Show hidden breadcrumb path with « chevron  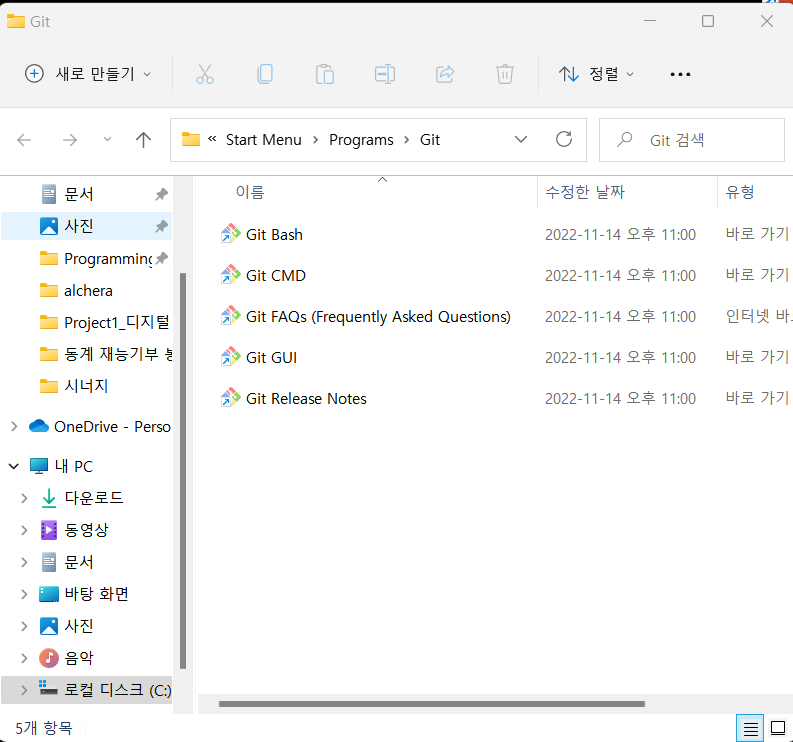[212, 139]
